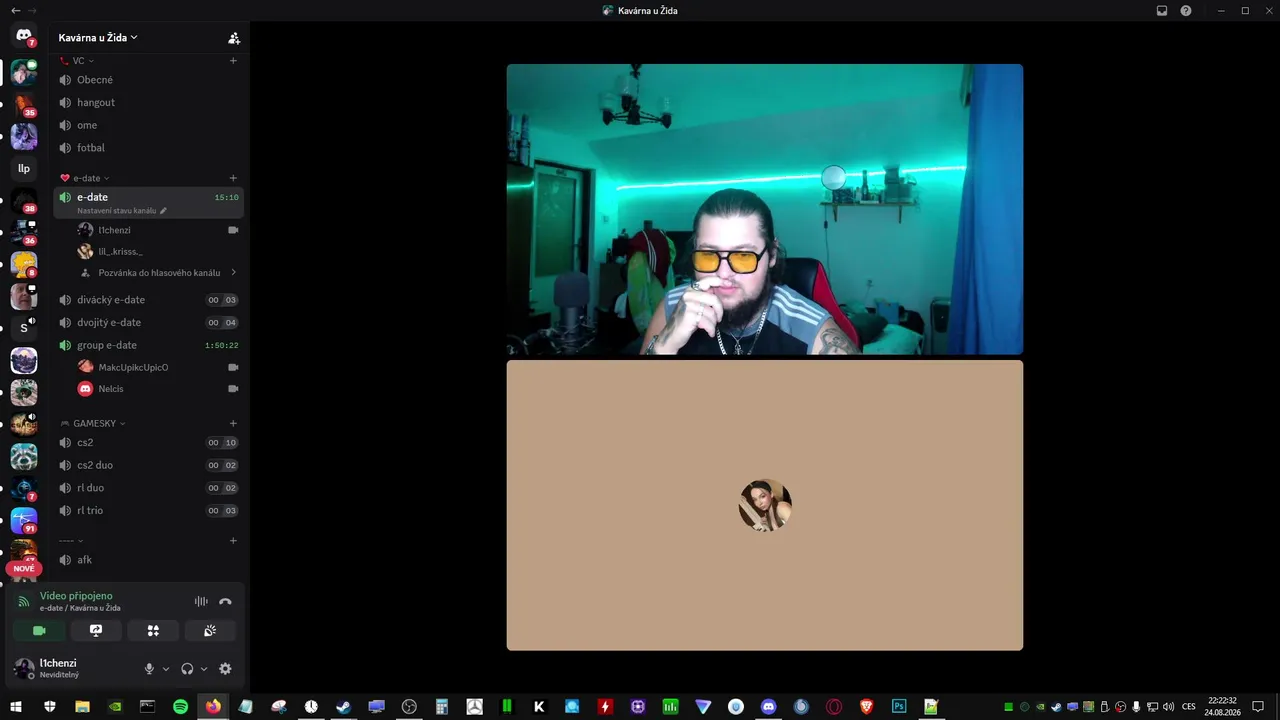Mute the microphone
1280x720 pixels.
pyautogui.click(x=149, y=669)
